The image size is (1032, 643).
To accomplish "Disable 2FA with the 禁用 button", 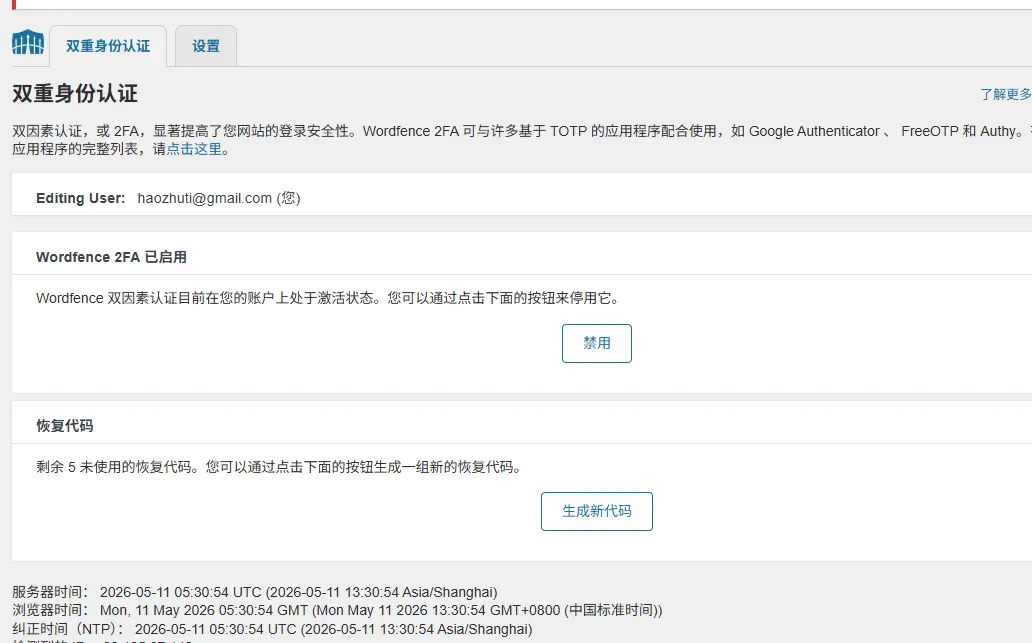I will 596,343.
